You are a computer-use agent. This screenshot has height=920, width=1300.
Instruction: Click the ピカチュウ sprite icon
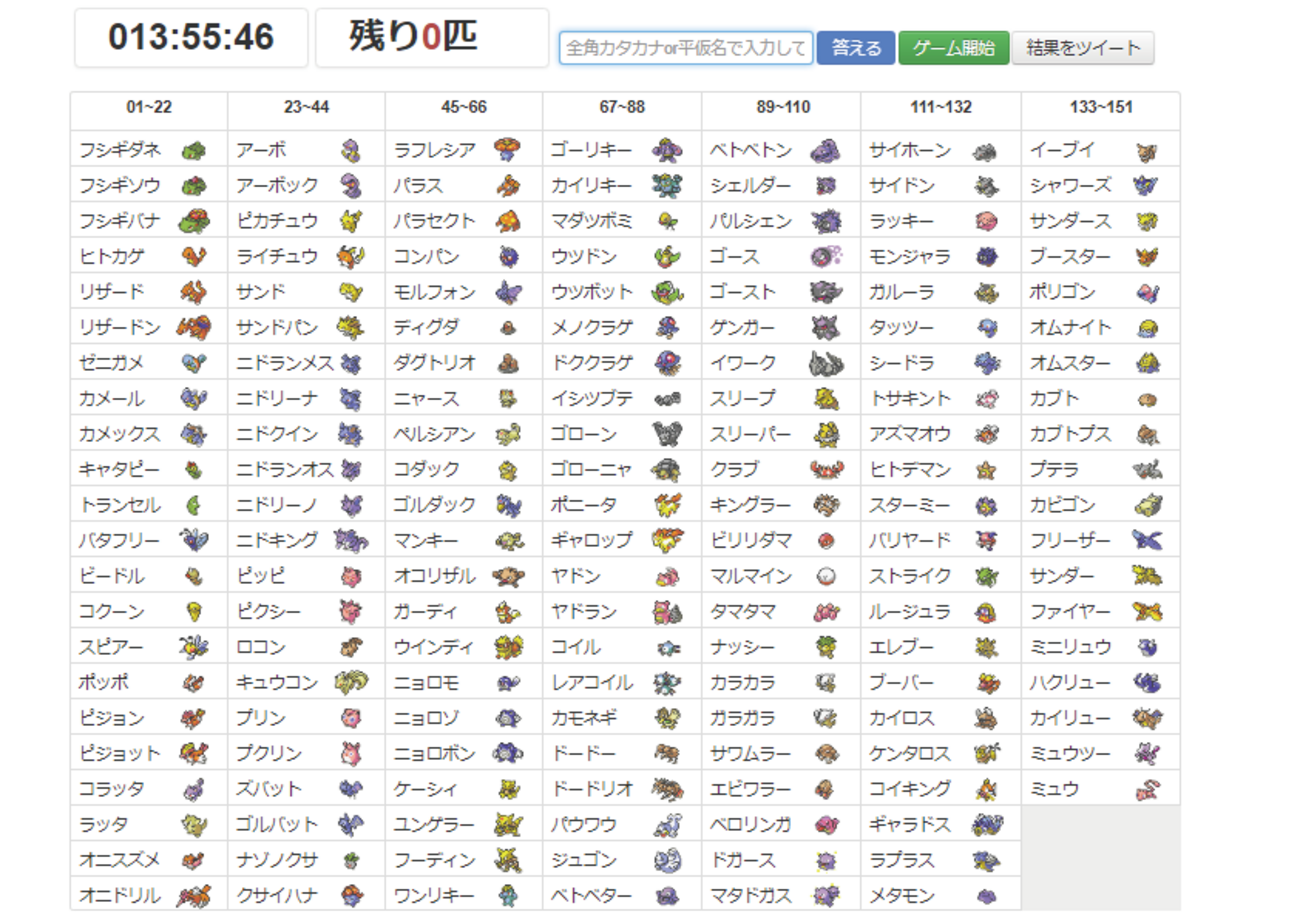[352, 221]
